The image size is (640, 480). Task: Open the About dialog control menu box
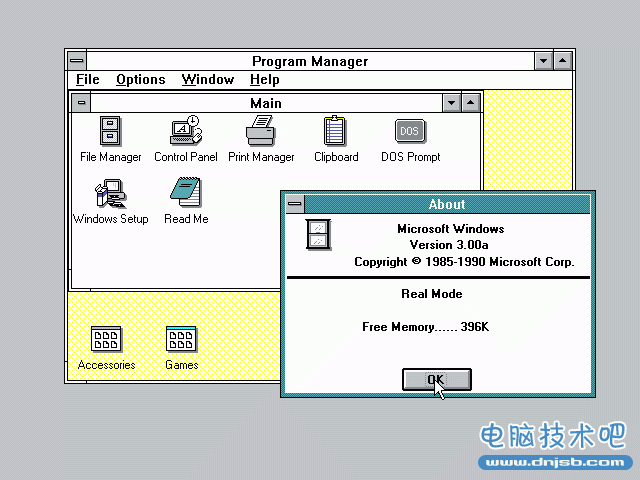coord(294,204)
